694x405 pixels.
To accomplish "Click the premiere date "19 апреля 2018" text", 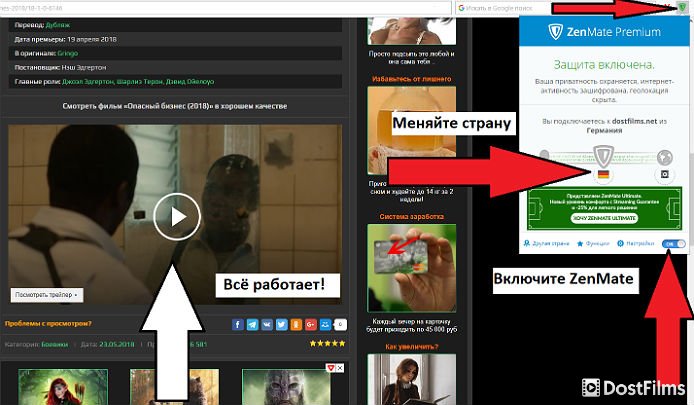I will tap(92, 39).
